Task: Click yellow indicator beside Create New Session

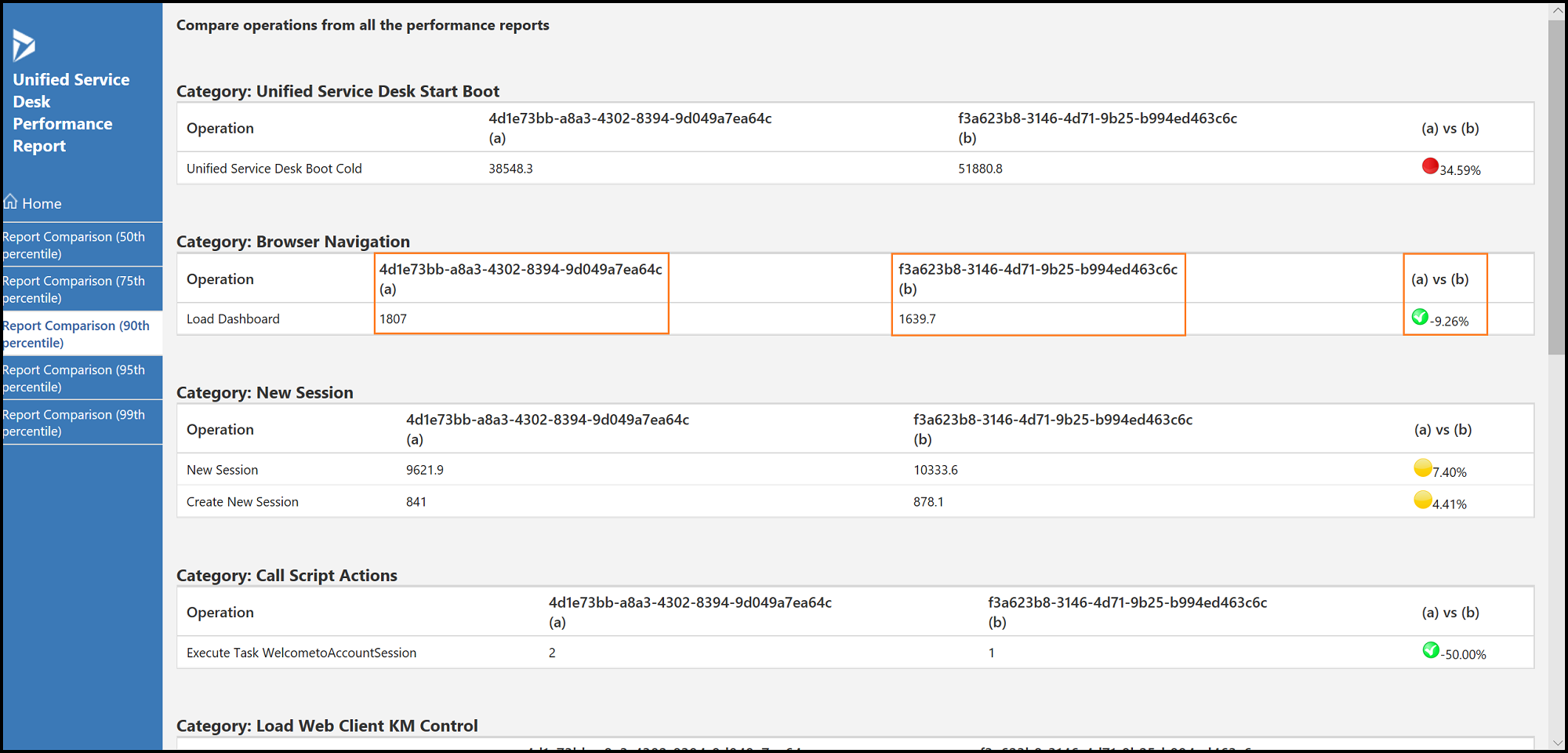Action: point(1423,500)
